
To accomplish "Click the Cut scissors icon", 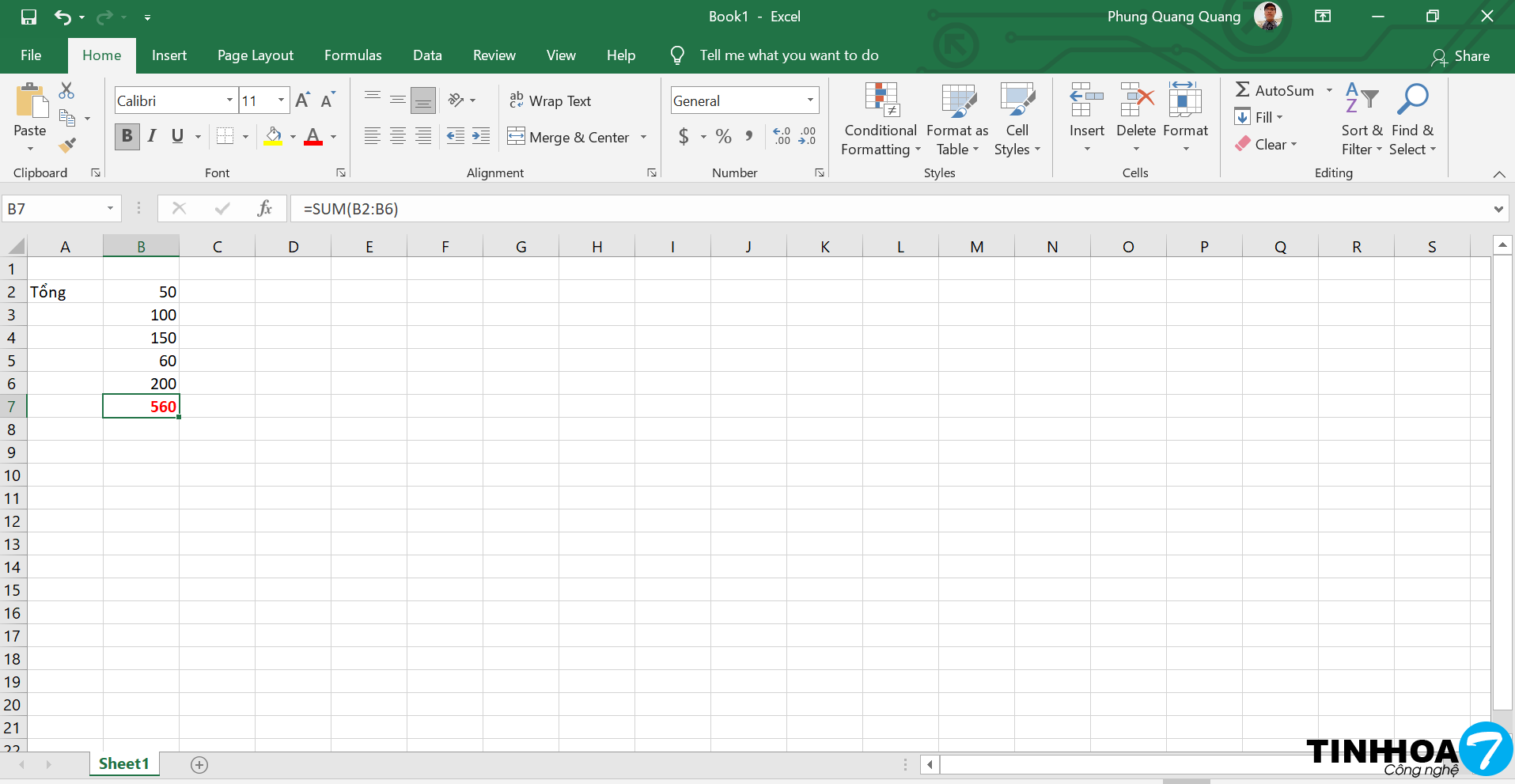I will tap(66, 91).
